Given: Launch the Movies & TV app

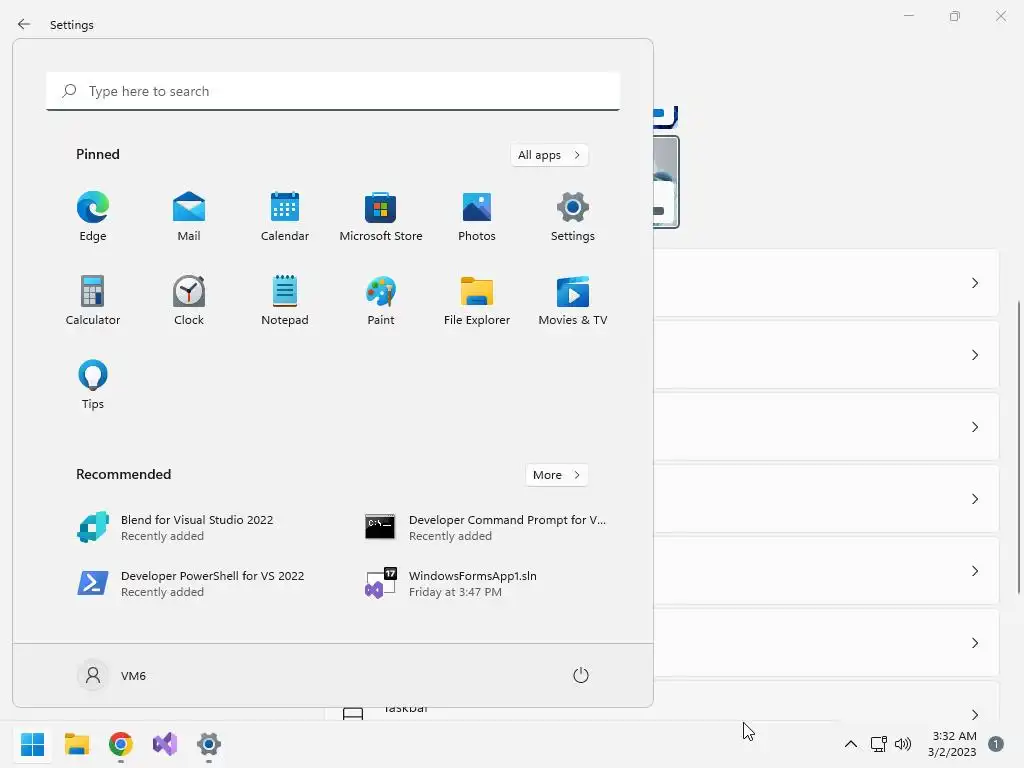Looking at the screenshot, I should pyautogui.click(x=573, y=301).
